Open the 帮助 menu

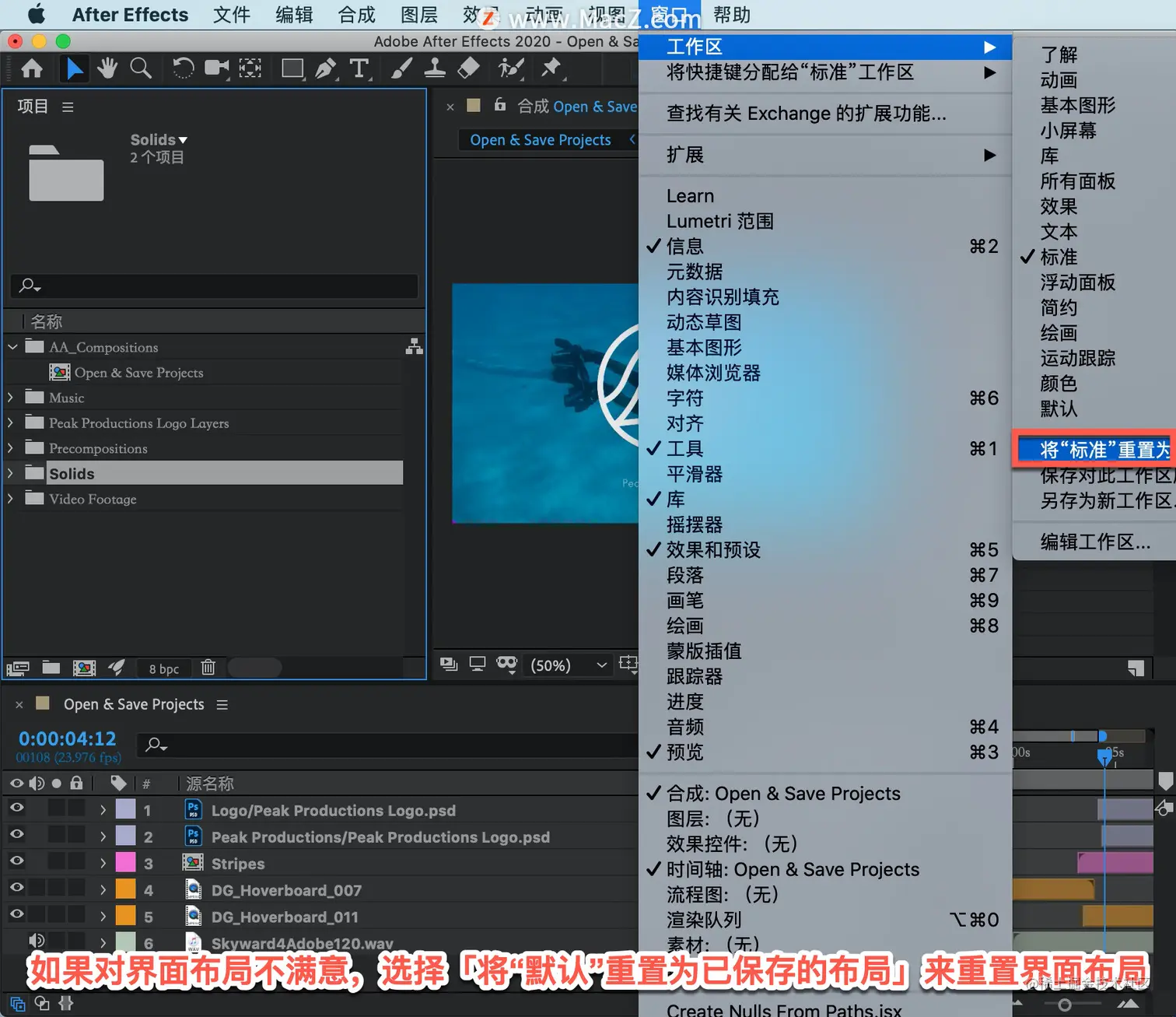click(x=732, y=15)
